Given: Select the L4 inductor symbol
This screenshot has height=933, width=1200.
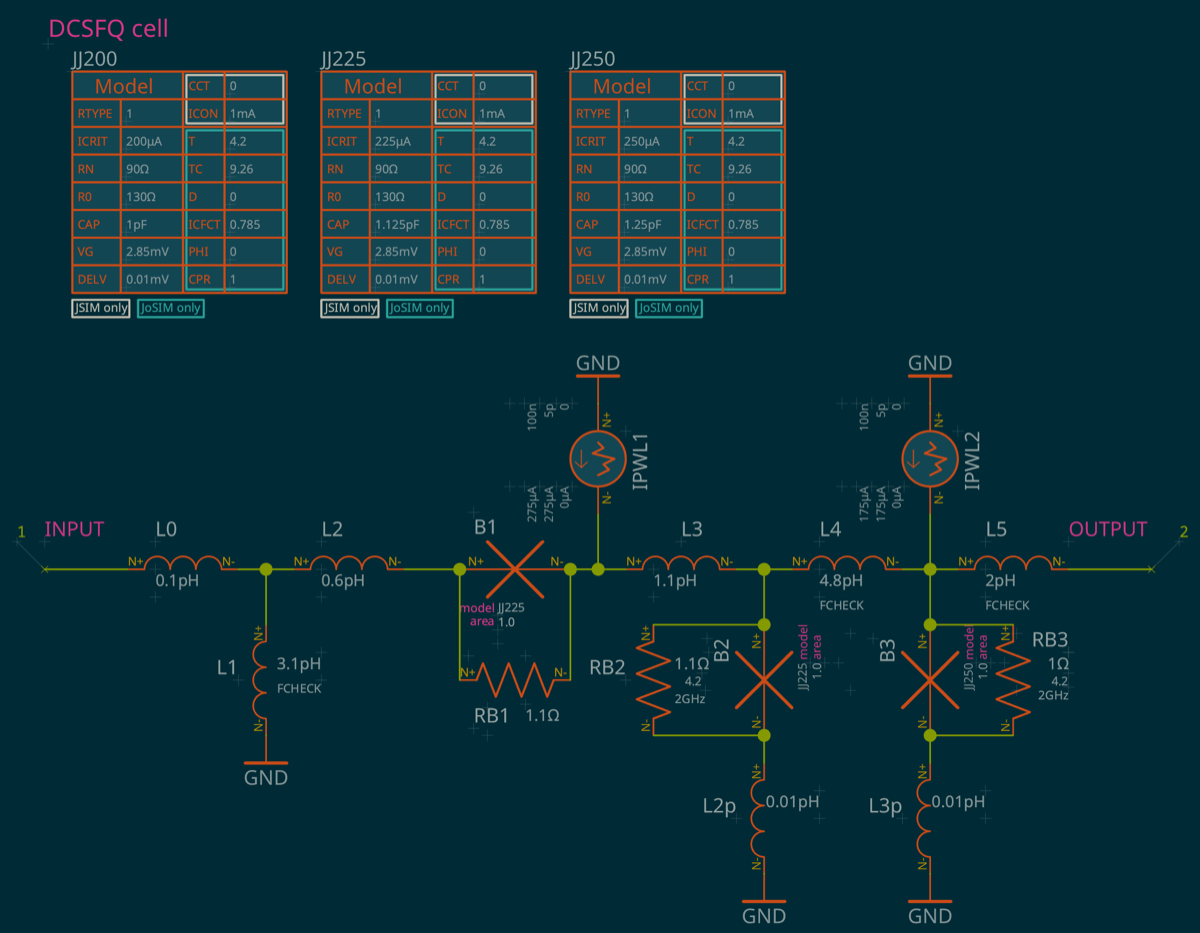Looking at the screenshot, I should click(846, 564).
